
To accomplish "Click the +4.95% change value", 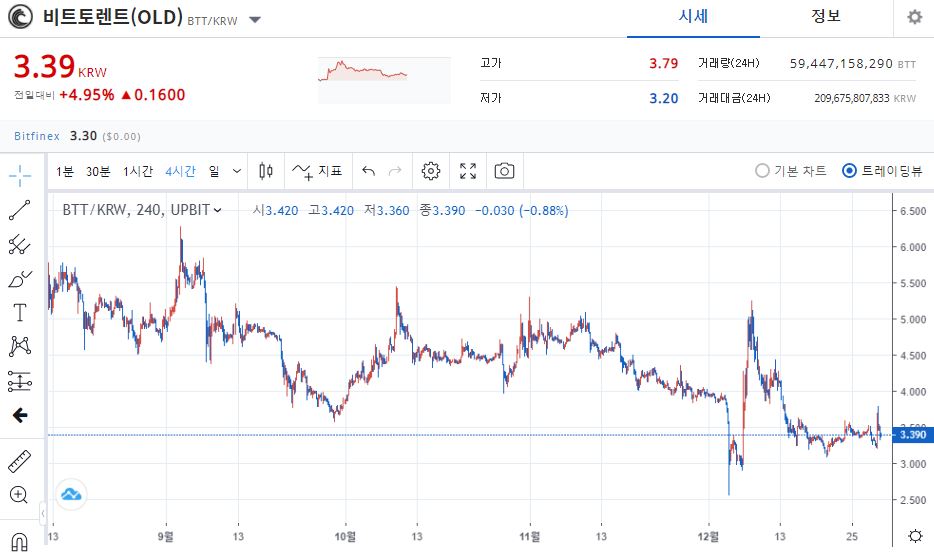I will point(86,95).
